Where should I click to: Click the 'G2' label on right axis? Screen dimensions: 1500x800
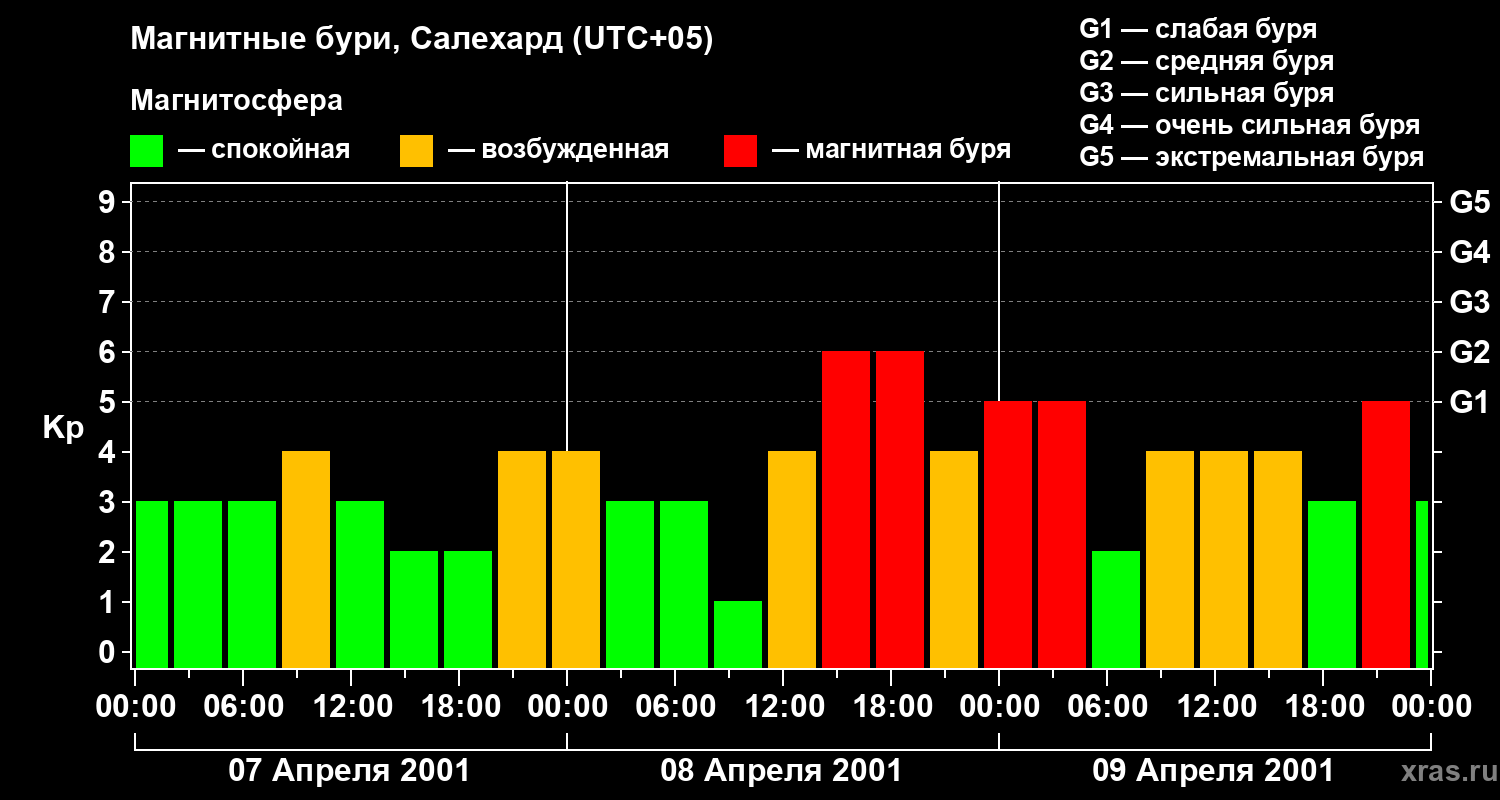coord(1470,352)
